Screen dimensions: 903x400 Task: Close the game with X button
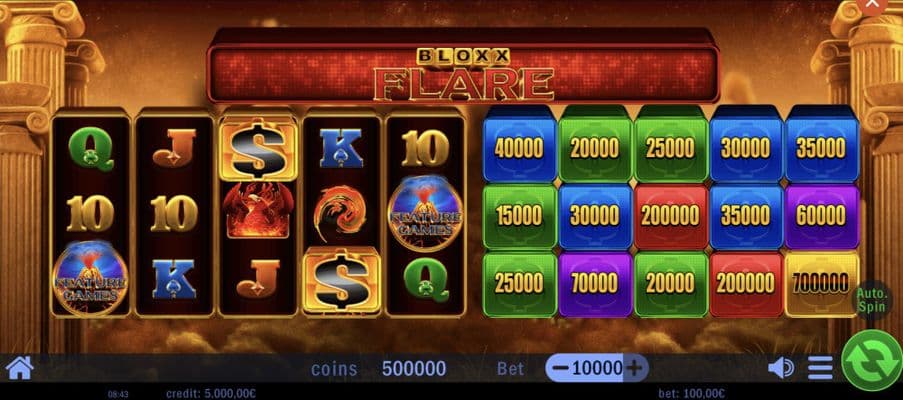point(872,5)
